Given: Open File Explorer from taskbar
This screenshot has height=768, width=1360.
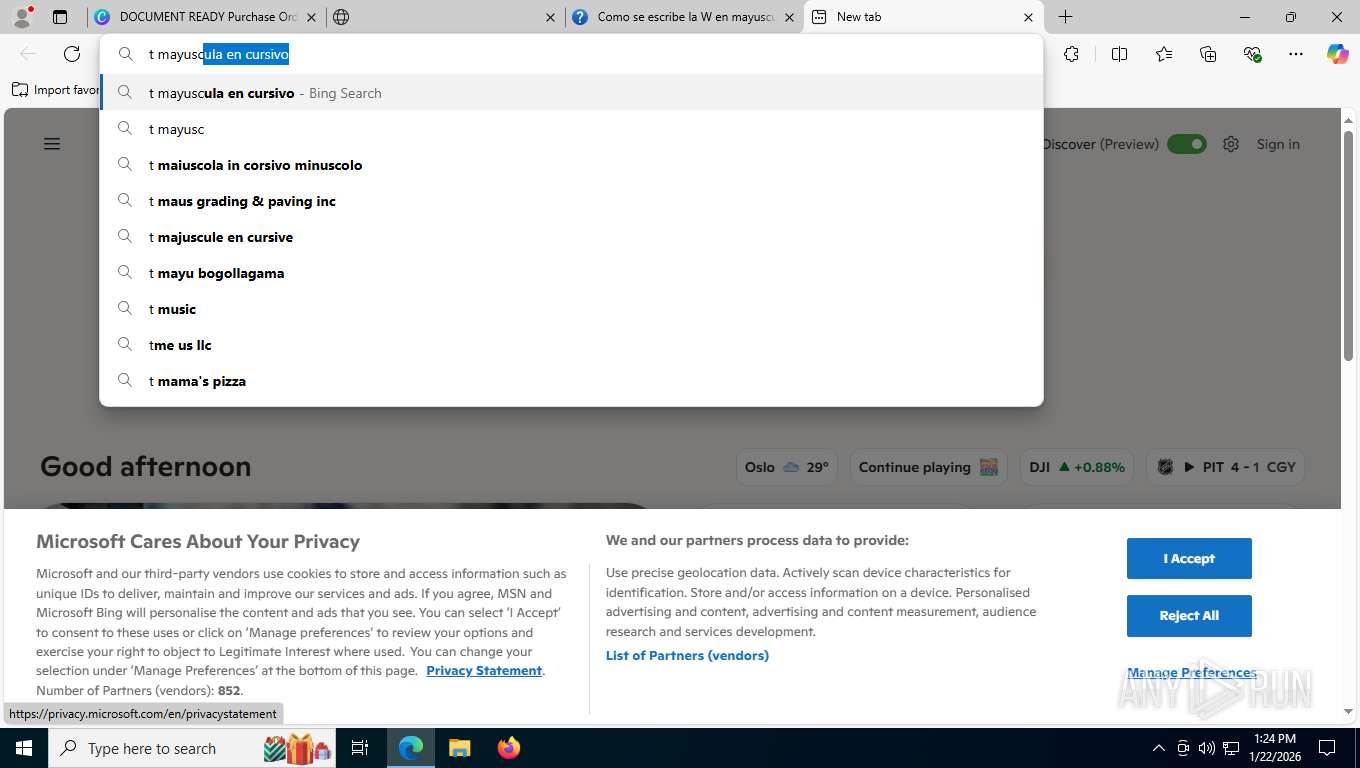Looking at the screenshot, I should [459, 748].
